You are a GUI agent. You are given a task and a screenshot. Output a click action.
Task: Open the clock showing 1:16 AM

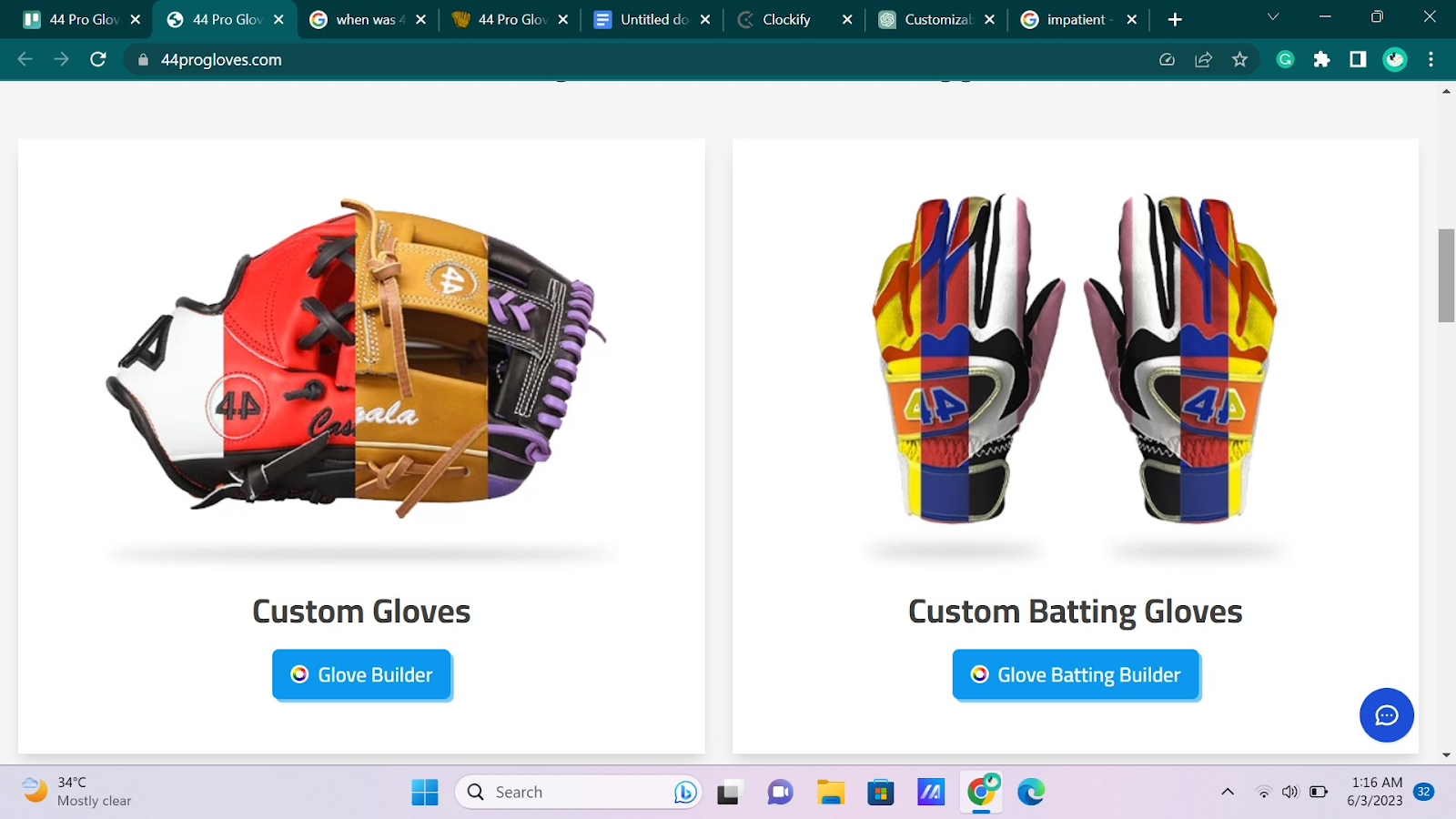1375,792
